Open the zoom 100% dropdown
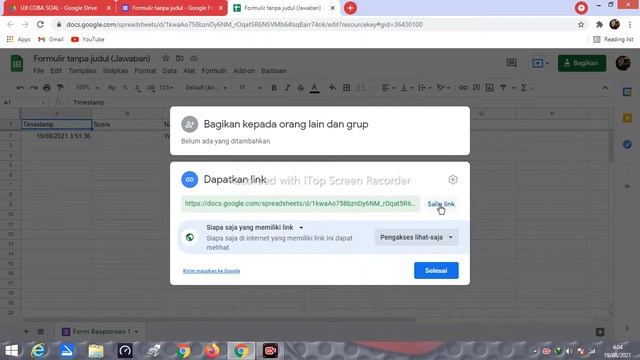 point(87,88)
